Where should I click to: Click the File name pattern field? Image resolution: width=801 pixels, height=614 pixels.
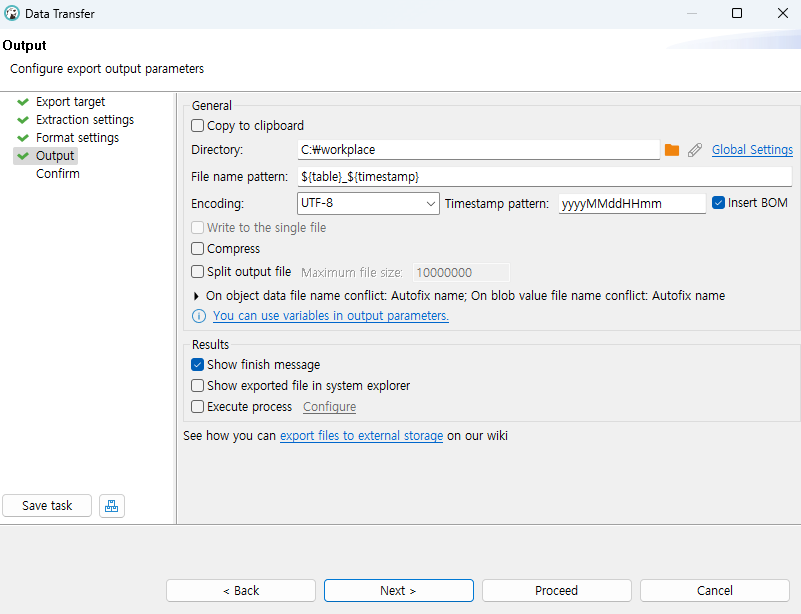pyautogui.click(x=544, y=176)
